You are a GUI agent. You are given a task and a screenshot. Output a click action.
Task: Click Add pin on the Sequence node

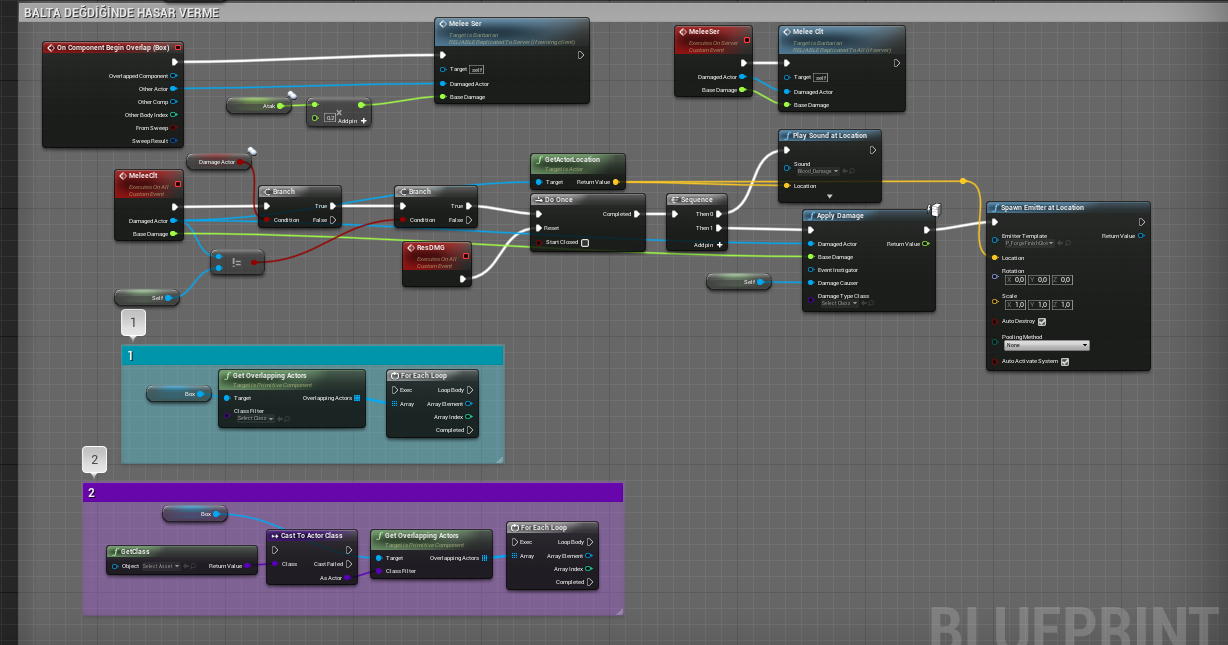709,244
